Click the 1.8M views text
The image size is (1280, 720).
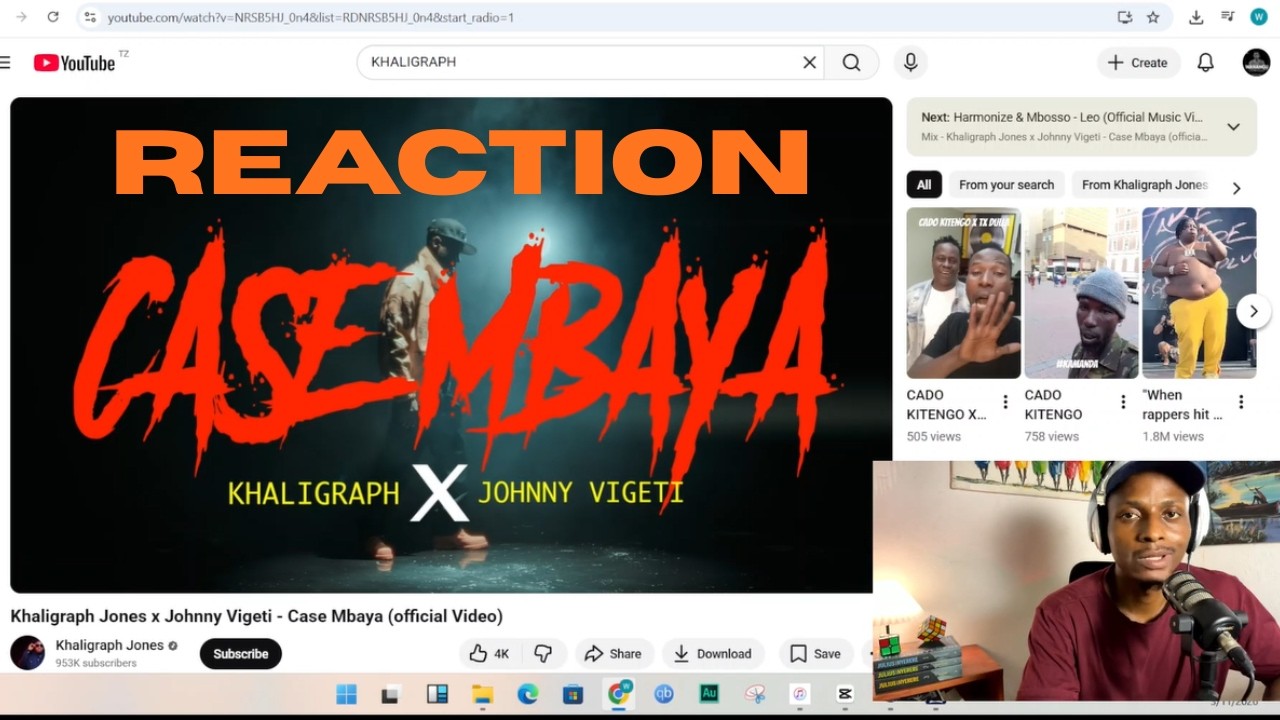pos(1173,436)
